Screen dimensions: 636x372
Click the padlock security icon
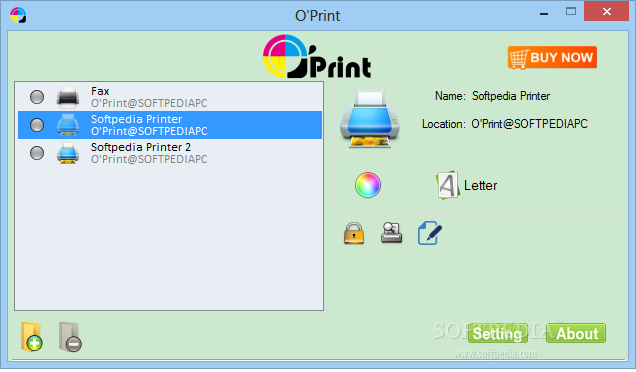pos(354,233)
